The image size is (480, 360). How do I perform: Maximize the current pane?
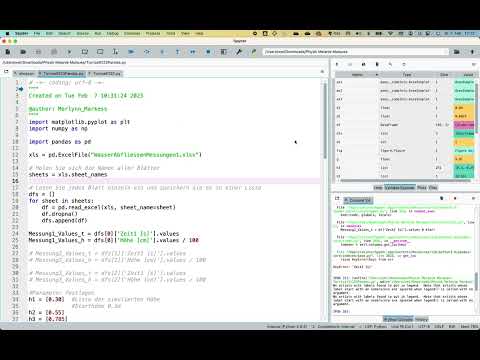[x=223, y=52]
